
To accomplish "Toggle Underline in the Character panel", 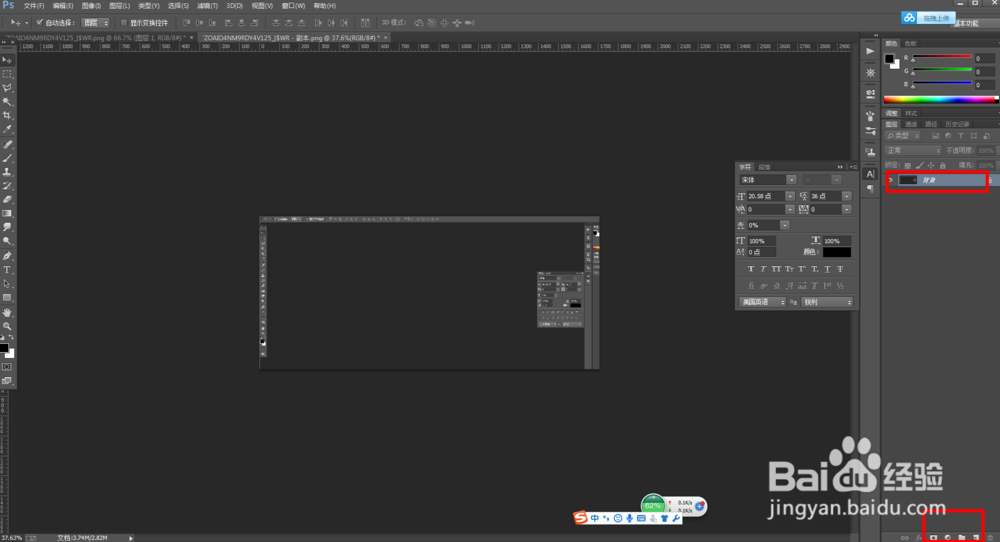I will [827, 269].
